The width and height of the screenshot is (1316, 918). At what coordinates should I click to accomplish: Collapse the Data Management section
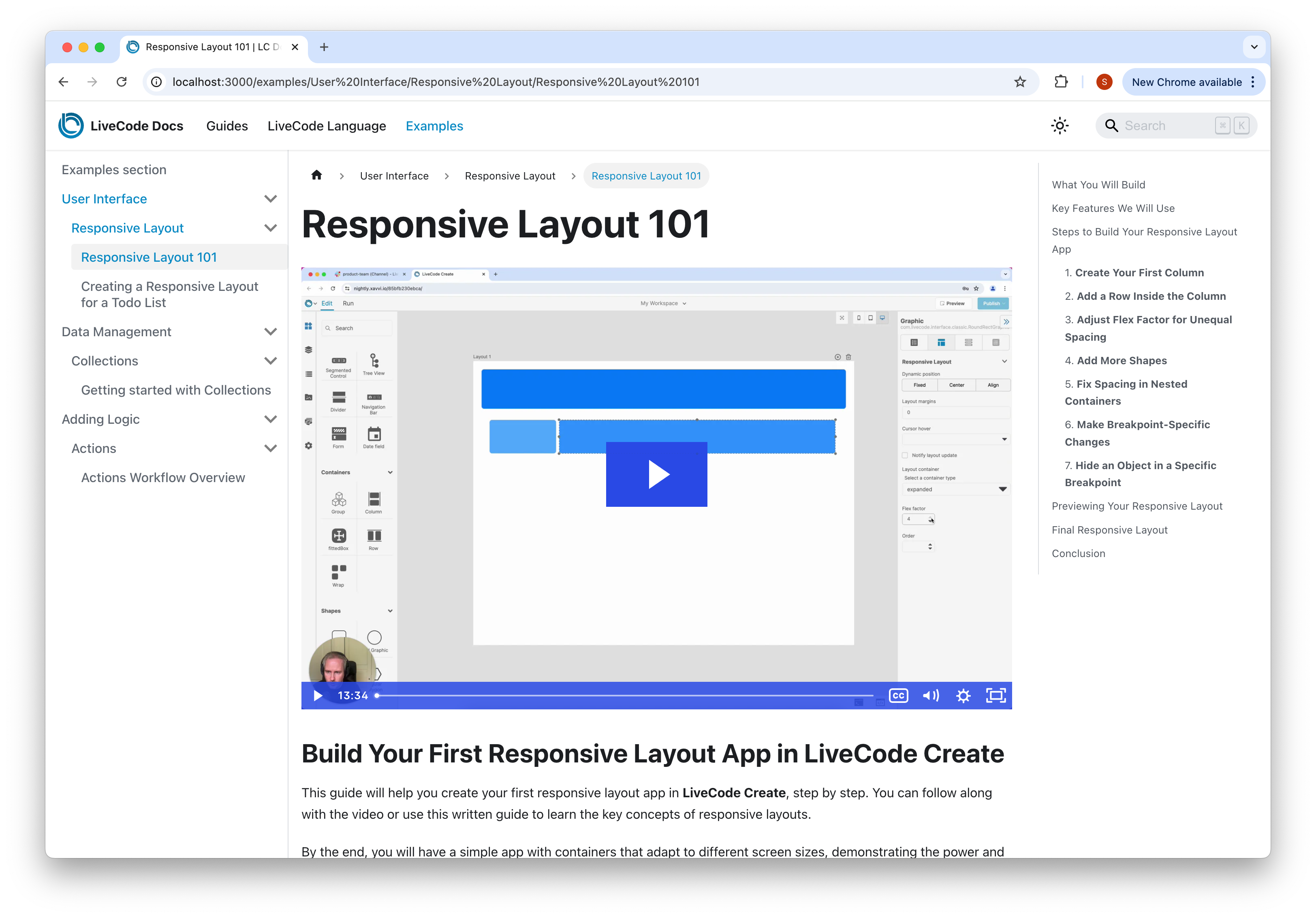(271, 332)
